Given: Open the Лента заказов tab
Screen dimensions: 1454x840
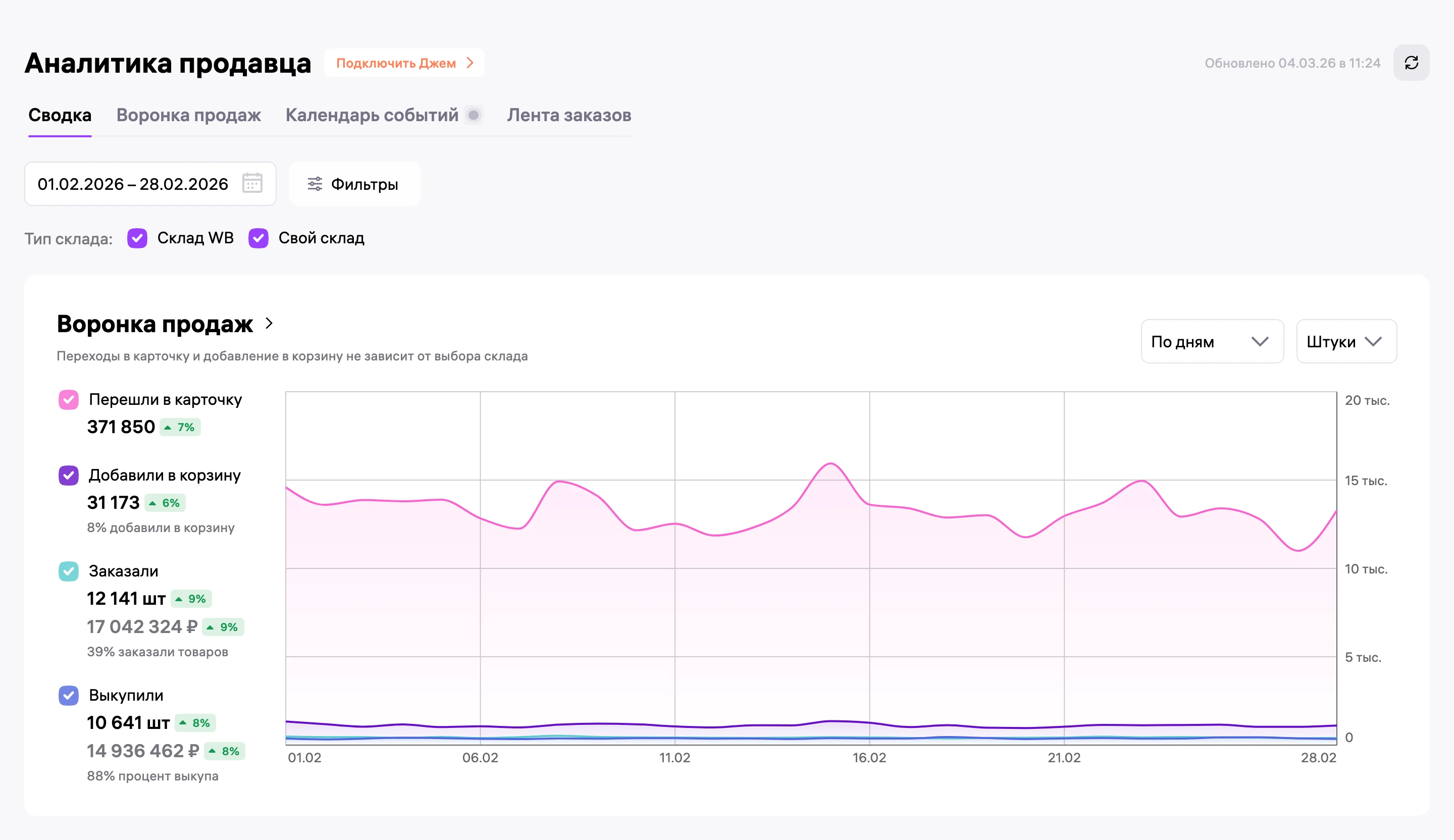Looking at the screenshot, I should point(569,116).
